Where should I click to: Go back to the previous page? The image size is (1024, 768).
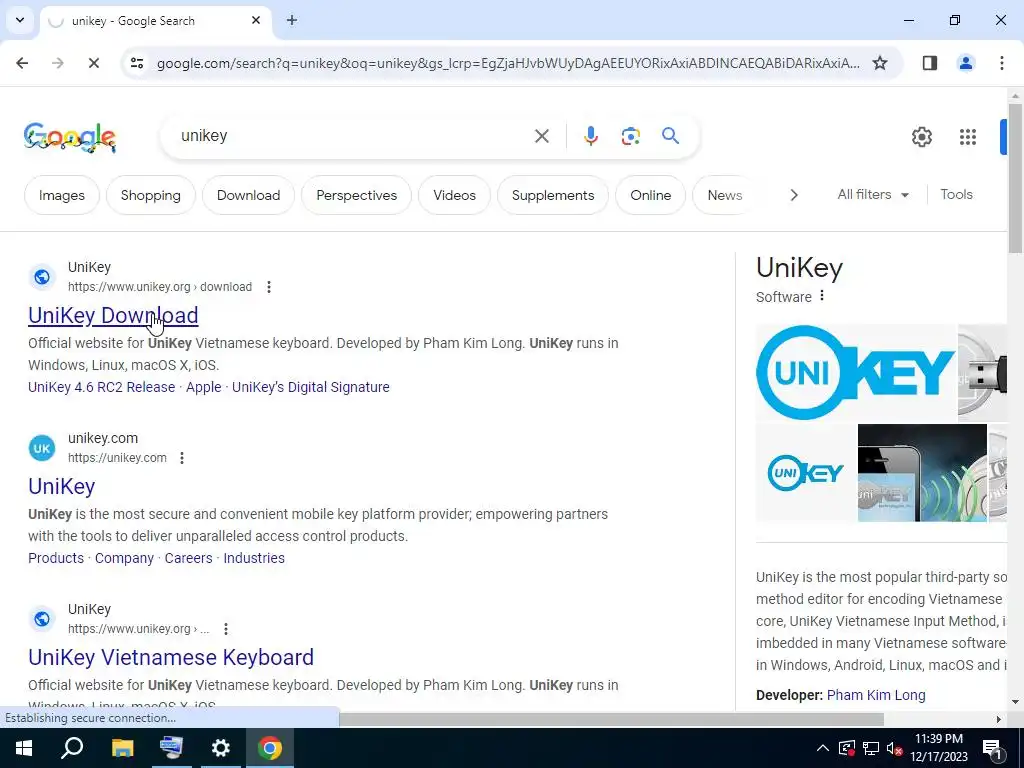click(22, 63)
